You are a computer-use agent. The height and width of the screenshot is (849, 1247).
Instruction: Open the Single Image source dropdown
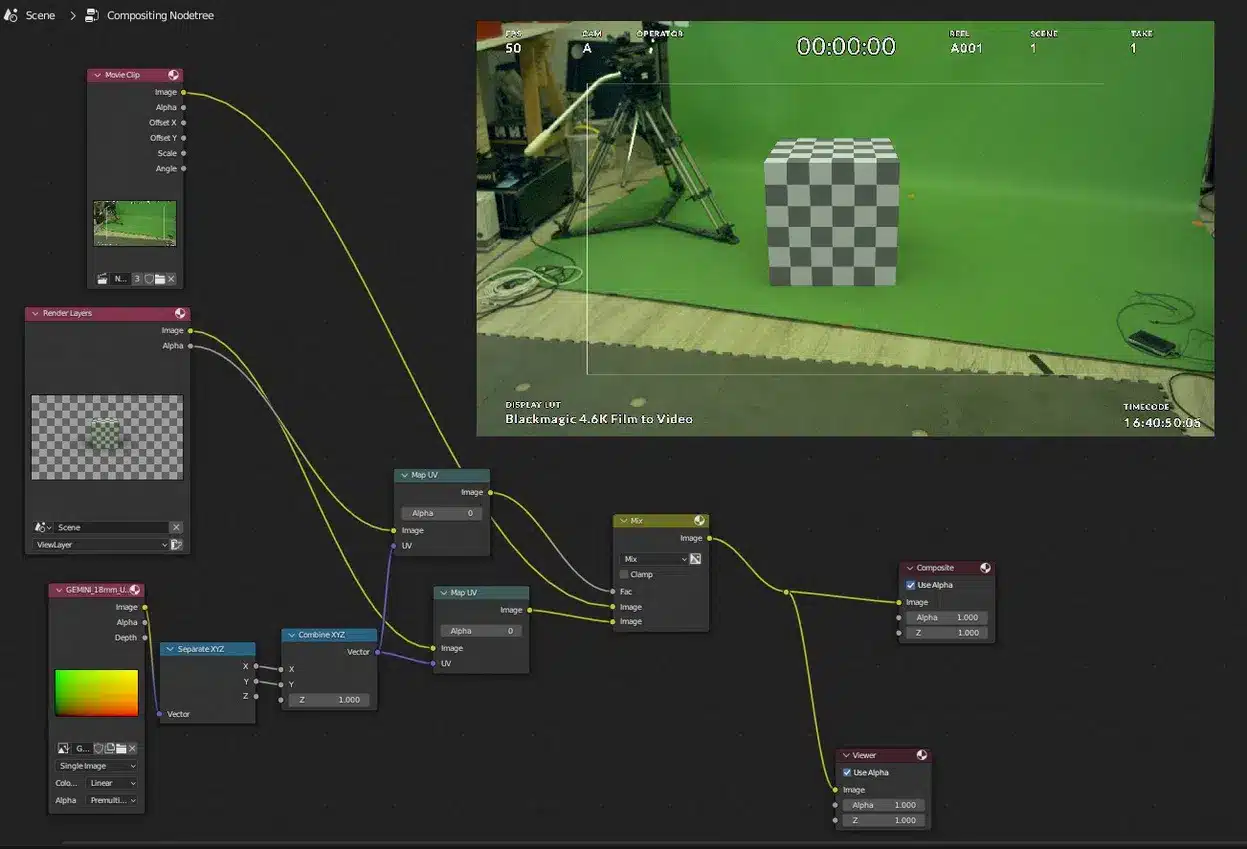(96, 766)
